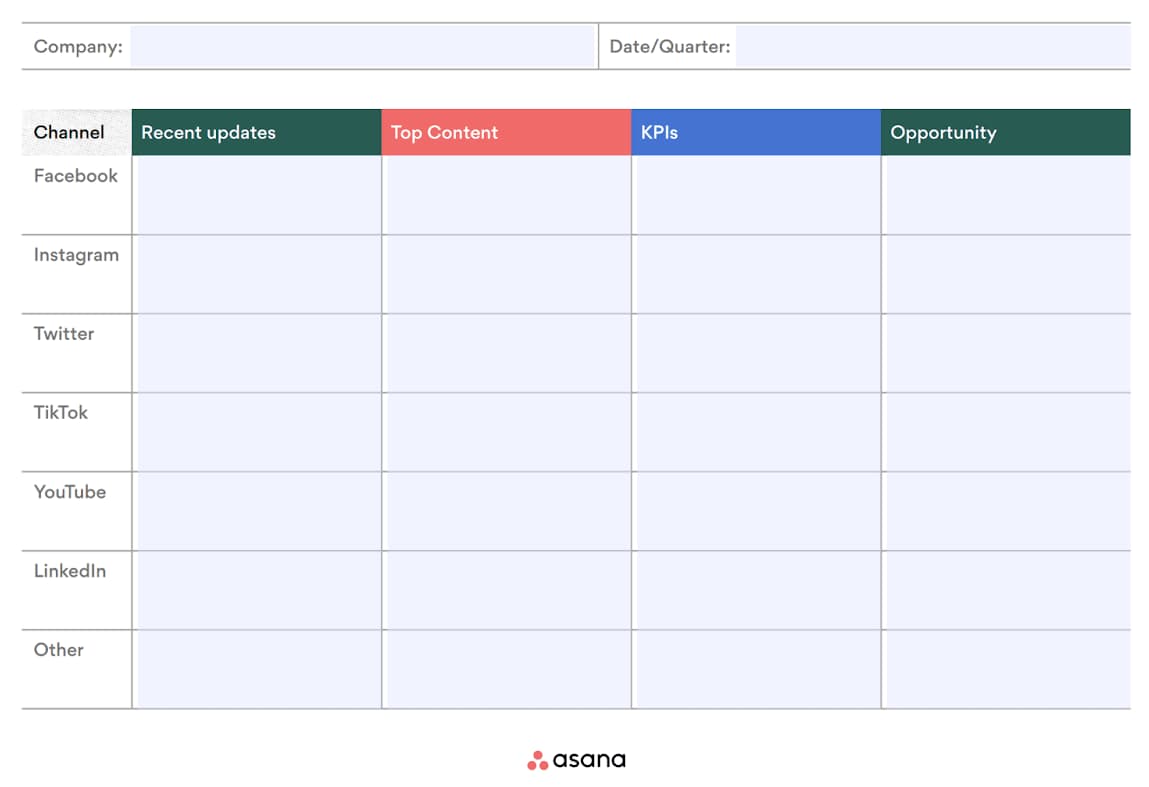Select the KPIs column header
The height and width of the screenshot is (787, 1149).
click(756, 132)
